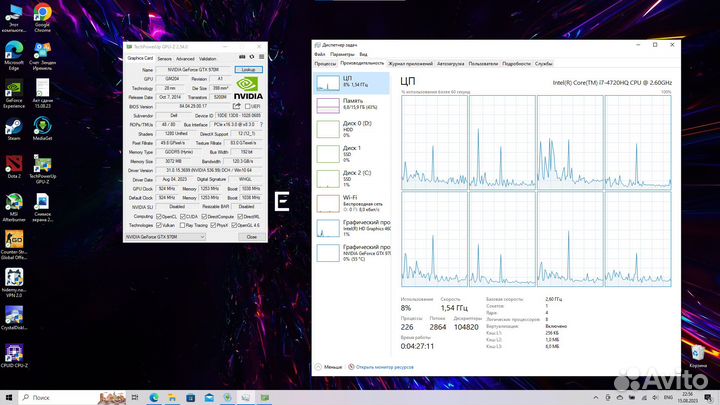Click Close button in GPU-Z
The image size is (720, 405).
click(x=252, y=237)
